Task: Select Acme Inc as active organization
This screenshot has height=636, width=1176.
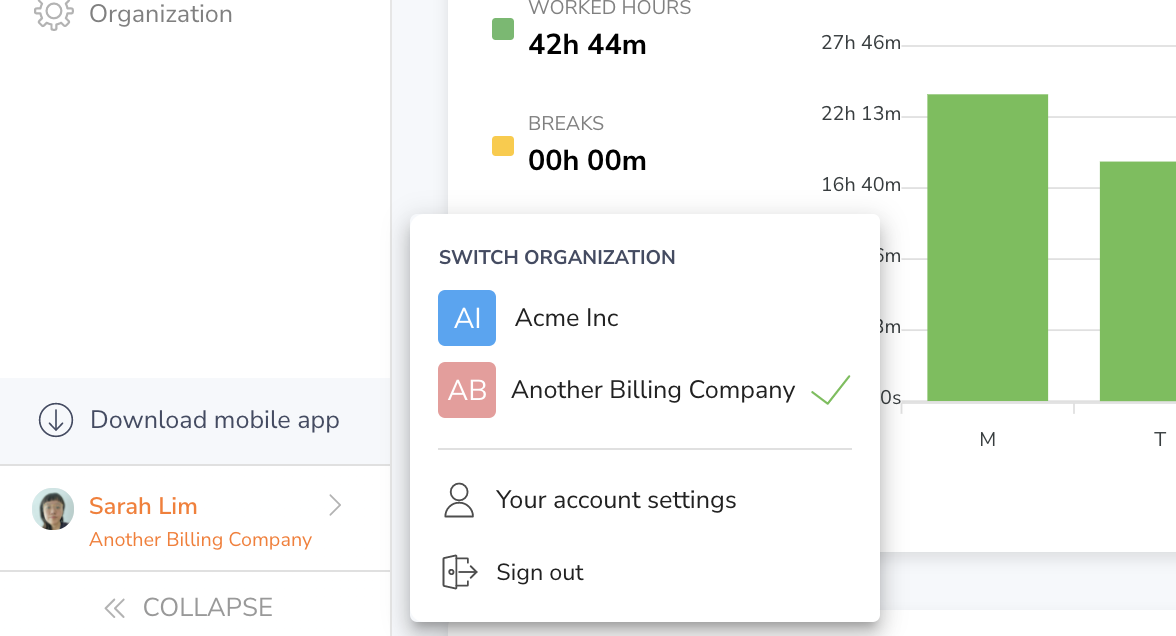Action: pyautogui.click(x=565, y=317)
